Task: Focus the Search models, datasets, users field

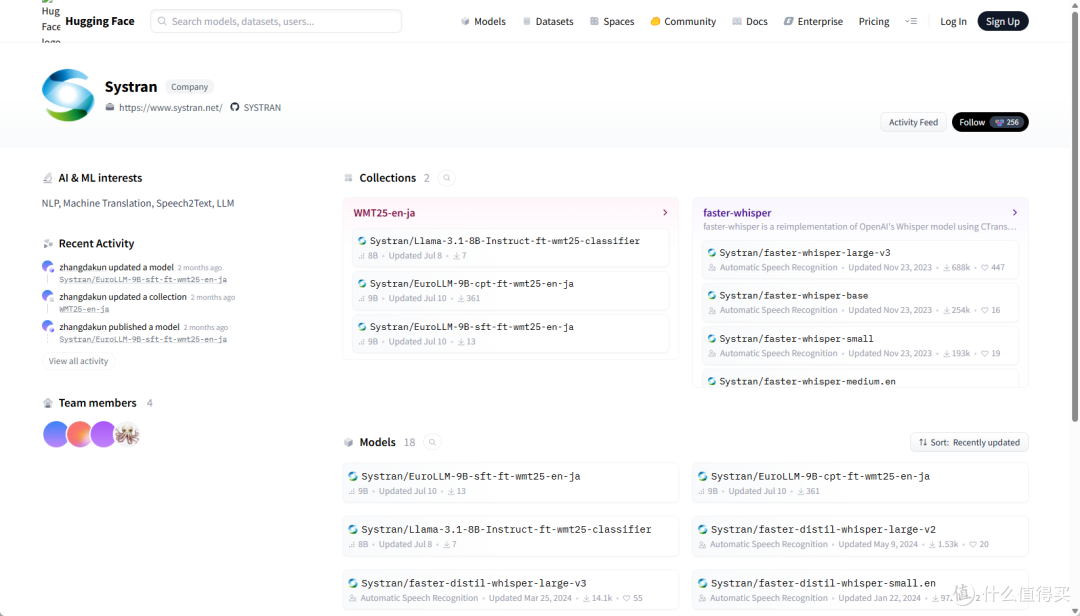Action: pos(276,21)
